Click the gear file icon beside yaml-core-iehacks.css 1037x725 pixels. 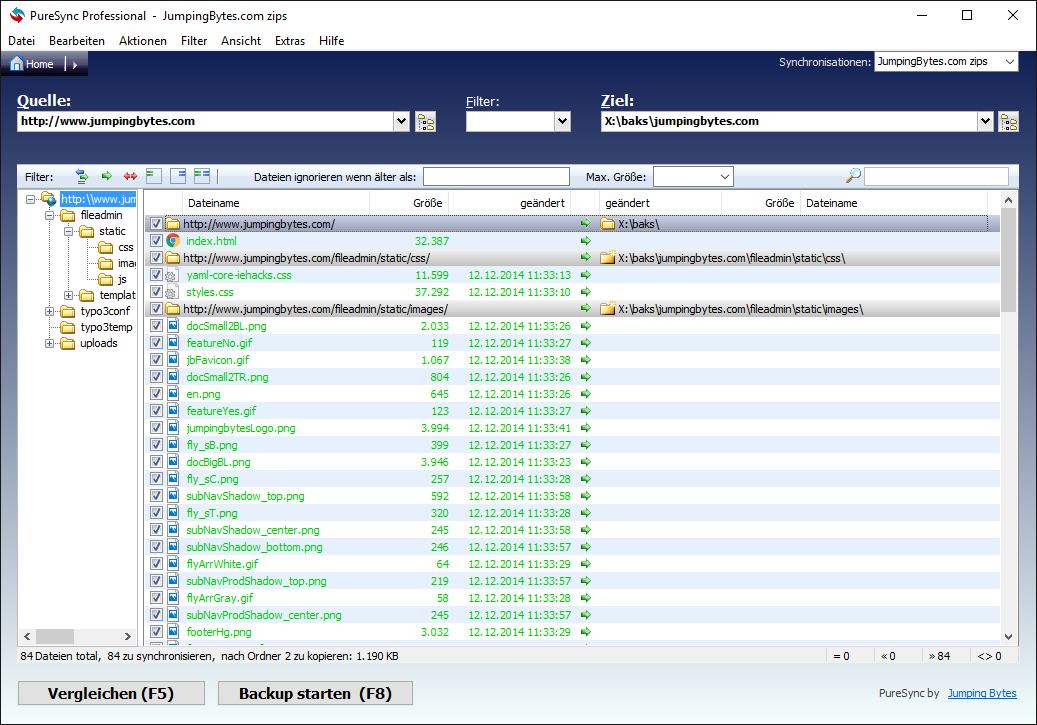[x=171, y=275]
